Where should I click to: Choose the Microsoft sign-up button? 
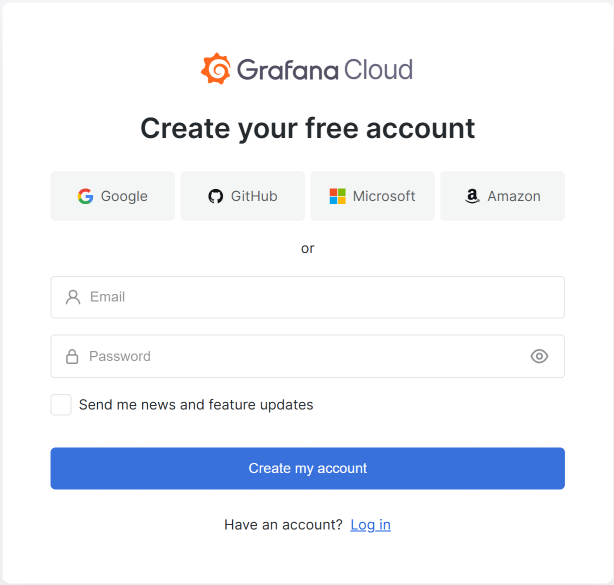[372, 196]
